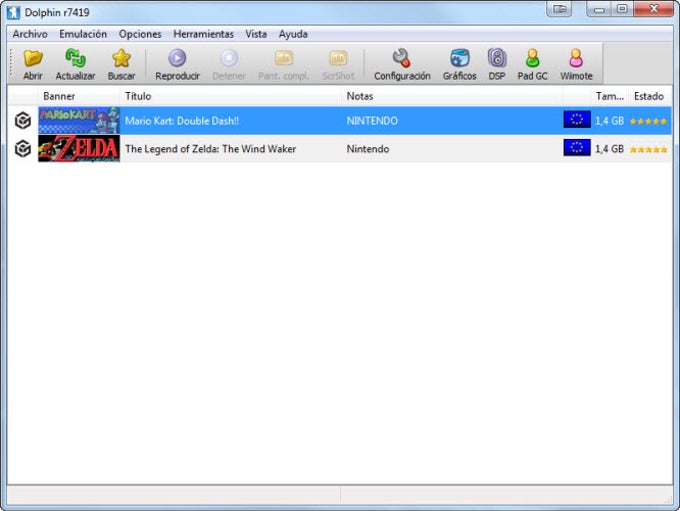
Task: Click the 1,4 GB size in Mario Kart row
Action: coord(609,121)
